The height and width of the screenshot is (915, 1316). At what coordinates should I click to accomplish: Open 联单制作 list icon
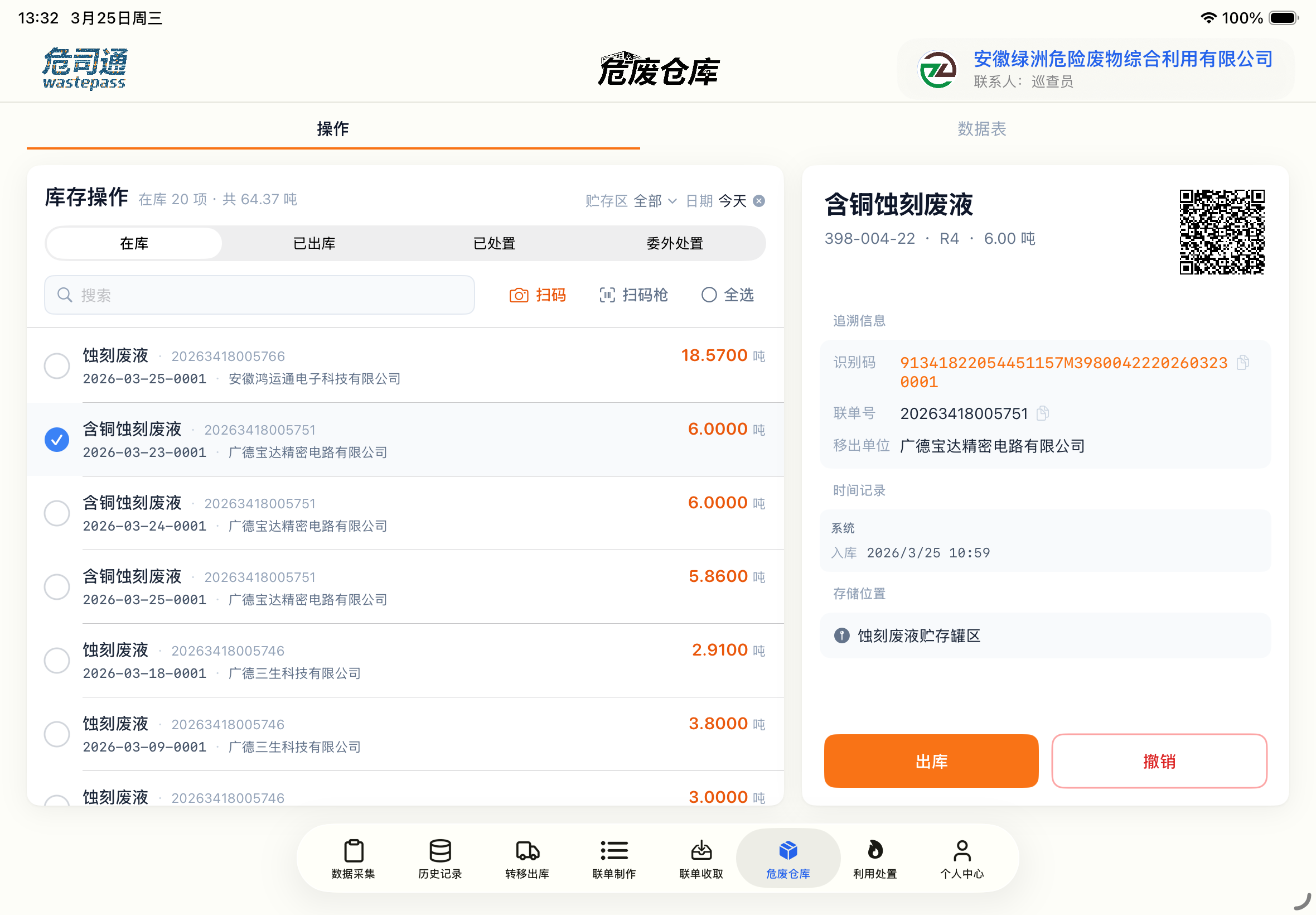[x=614, y=858]
